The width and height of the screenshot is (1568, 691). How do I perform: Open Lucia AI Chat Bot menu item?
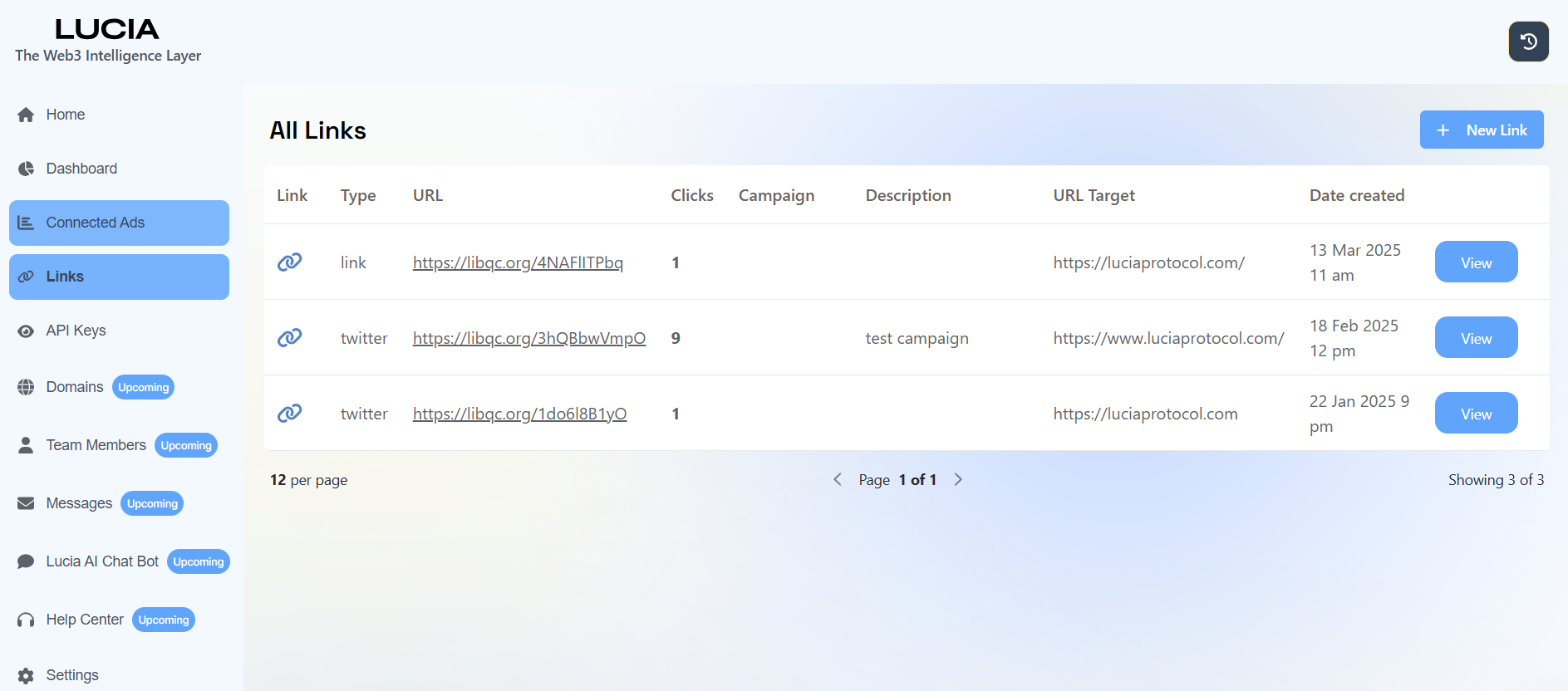(x=101, y=561)
